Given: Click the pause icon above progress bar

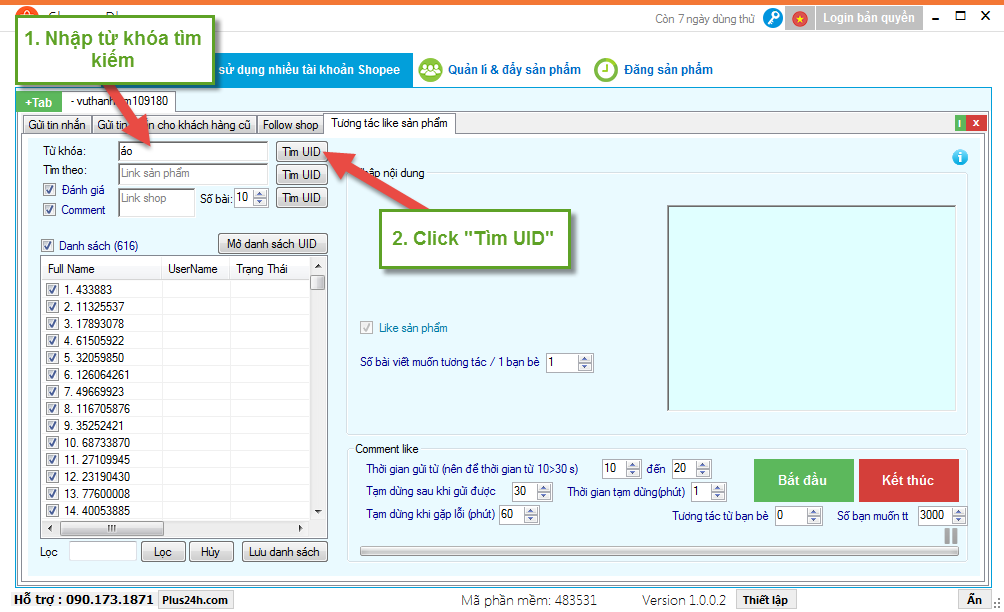Looking at the screenshot, I should click(951, 536).
